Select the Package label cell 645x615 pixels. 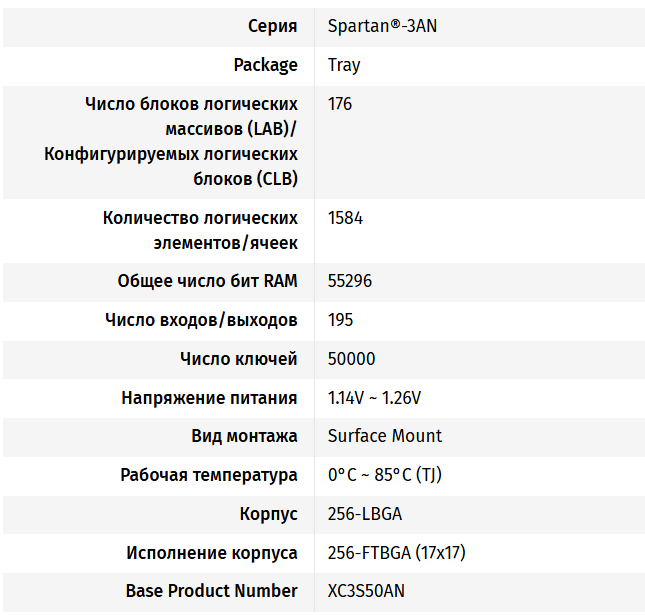coord(265,65)
